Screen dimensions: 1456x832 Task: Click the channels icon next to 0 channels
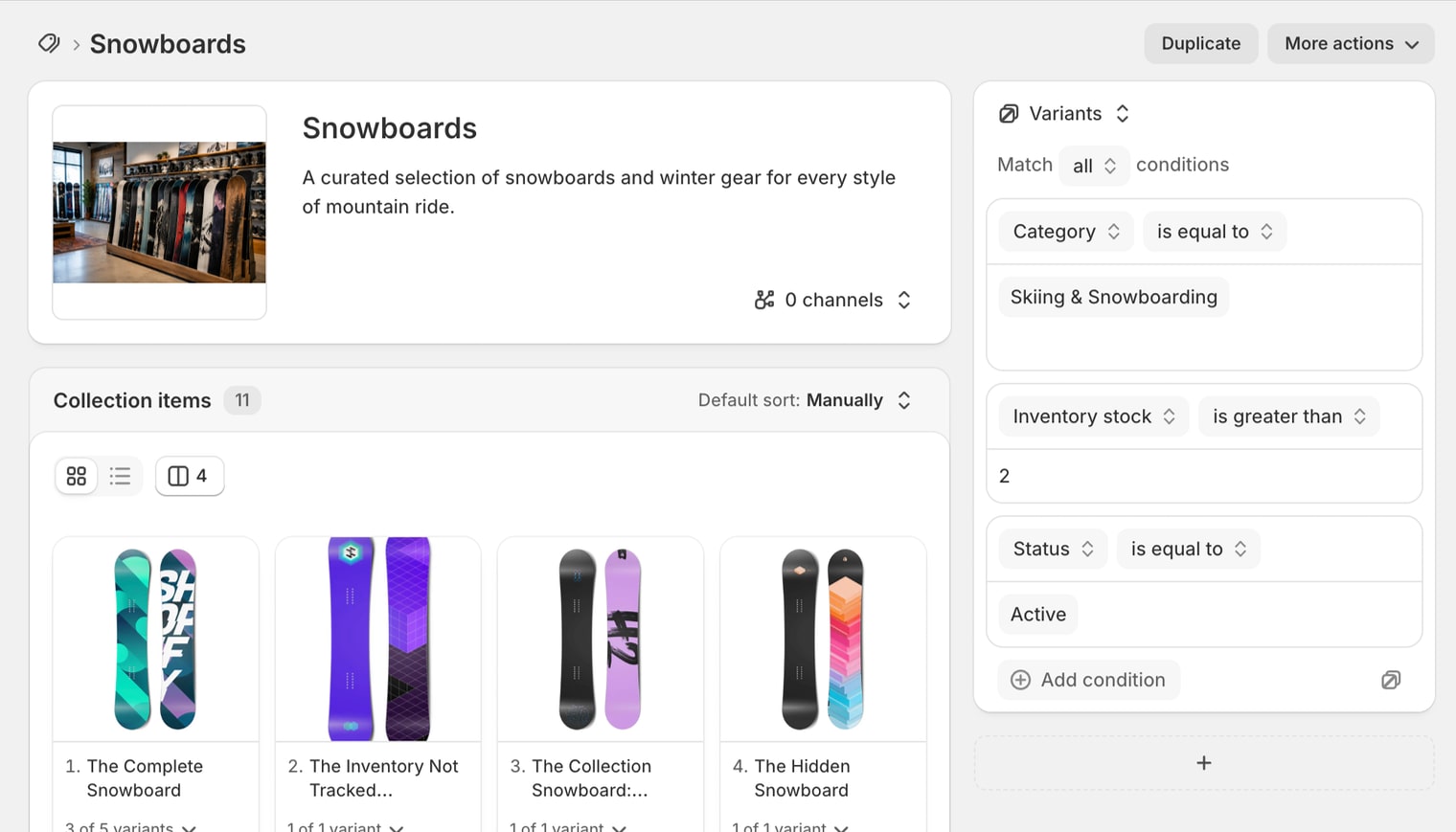[763, 300]
